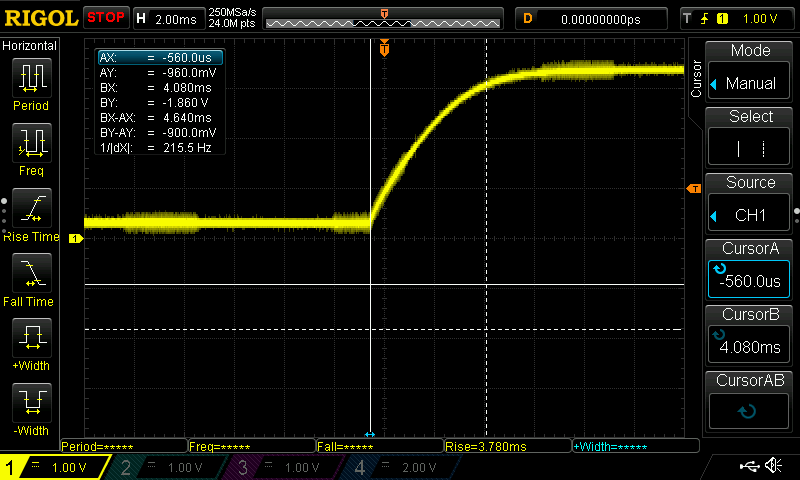
Task: Toggle channel 1 at the bottom bar
Action: 55,467
